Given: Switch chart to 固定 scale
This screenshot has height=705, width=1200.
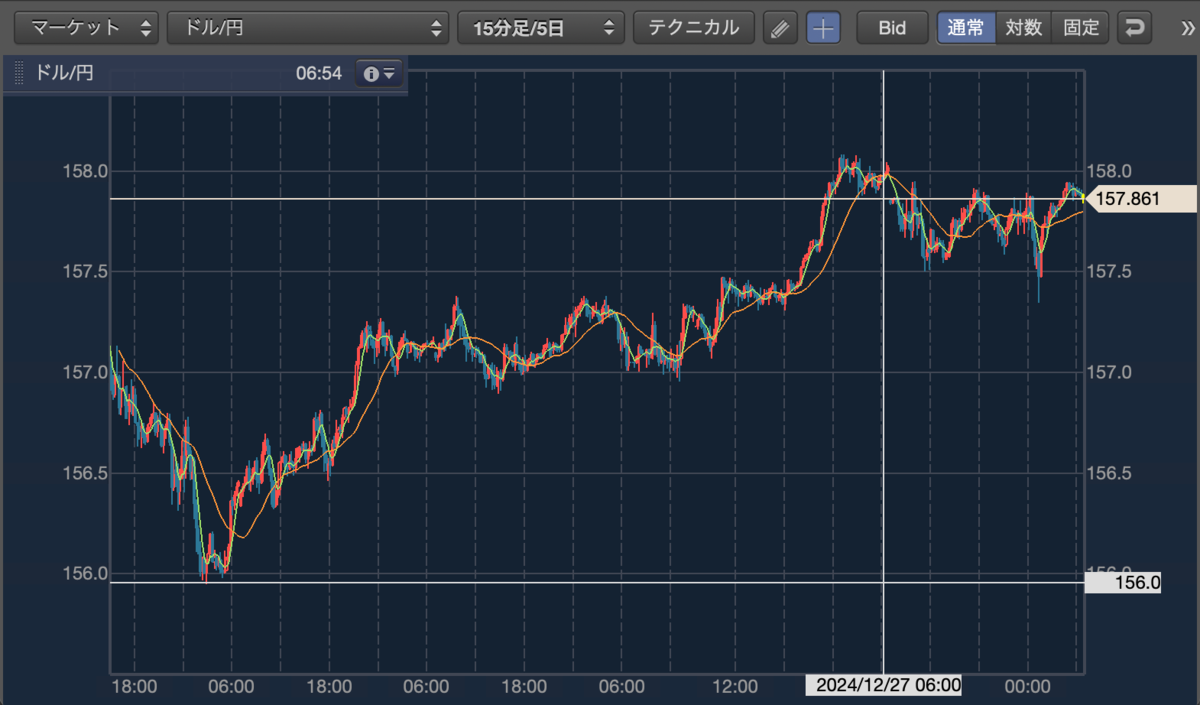Looking at the screenshot, I should pos(1081,28).
